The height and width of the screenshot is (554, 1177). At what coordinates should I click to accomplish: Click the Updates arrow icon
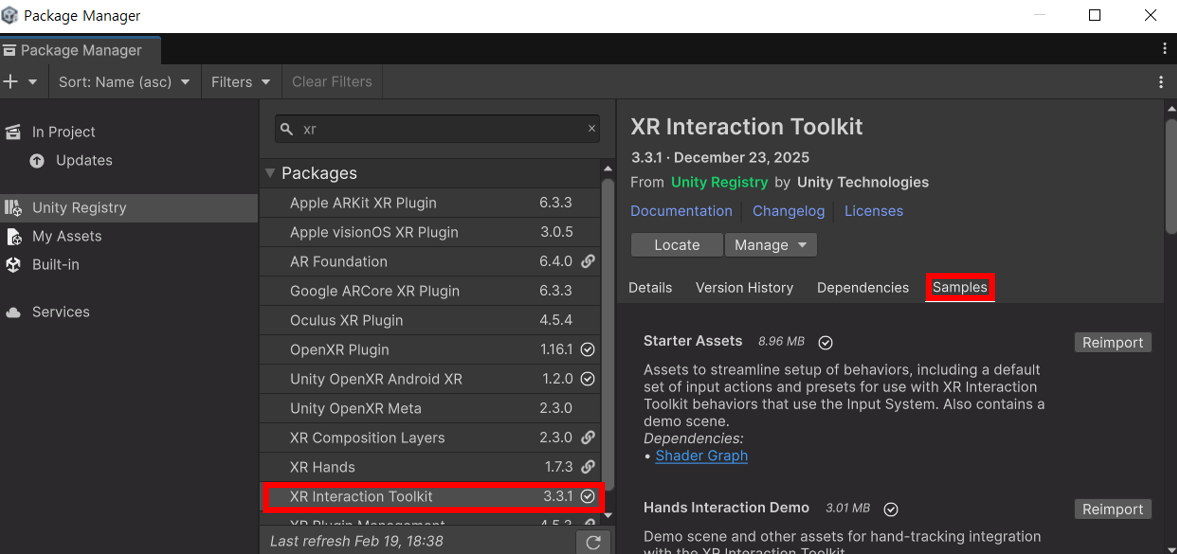(37, 161)
